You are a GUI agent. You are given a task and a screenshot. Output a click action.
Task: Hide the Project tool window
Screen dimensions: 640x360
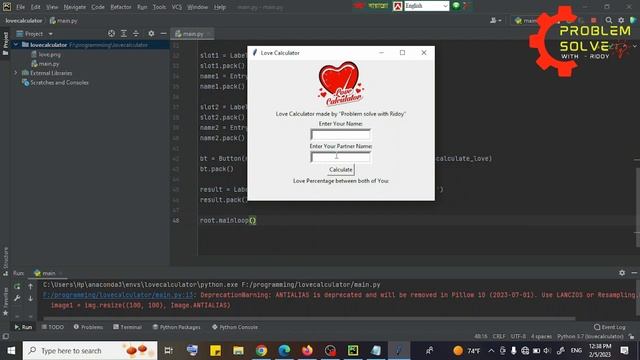pyautogui.click(x=163, y=33)
